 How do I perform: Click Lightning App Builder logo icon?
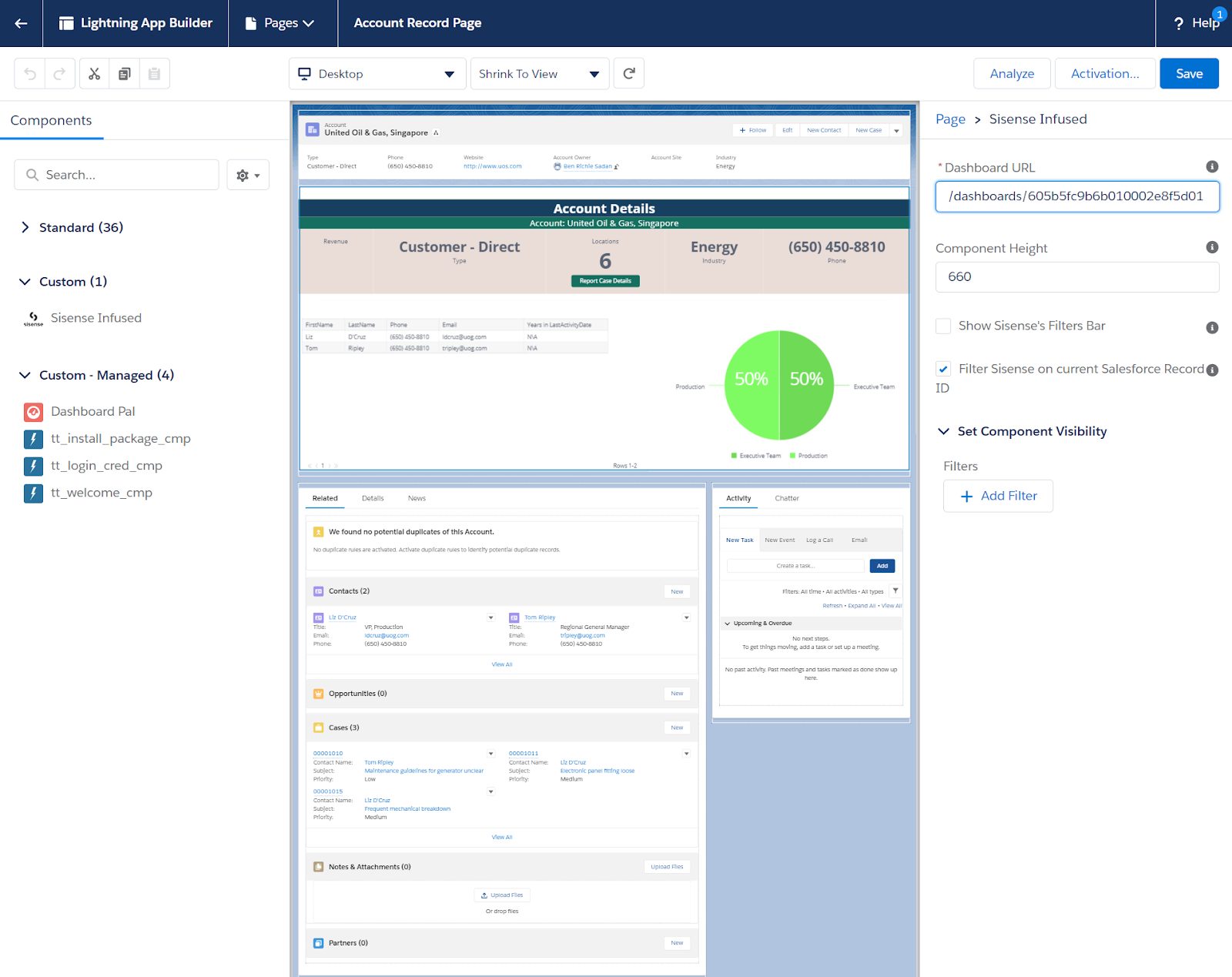[66, 23]
